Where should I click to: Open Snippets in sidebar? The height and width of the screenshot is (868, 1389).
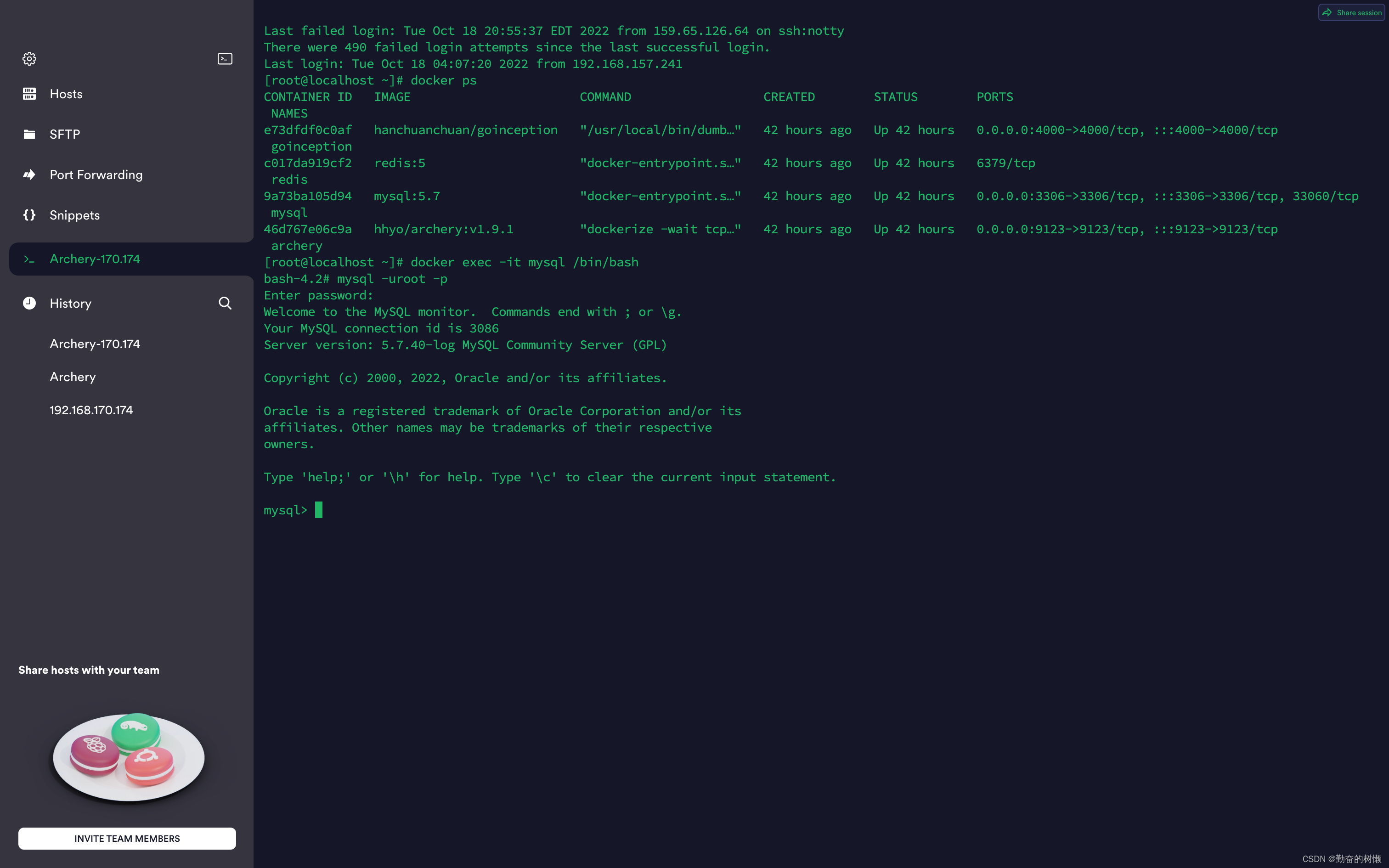[74, 215]
